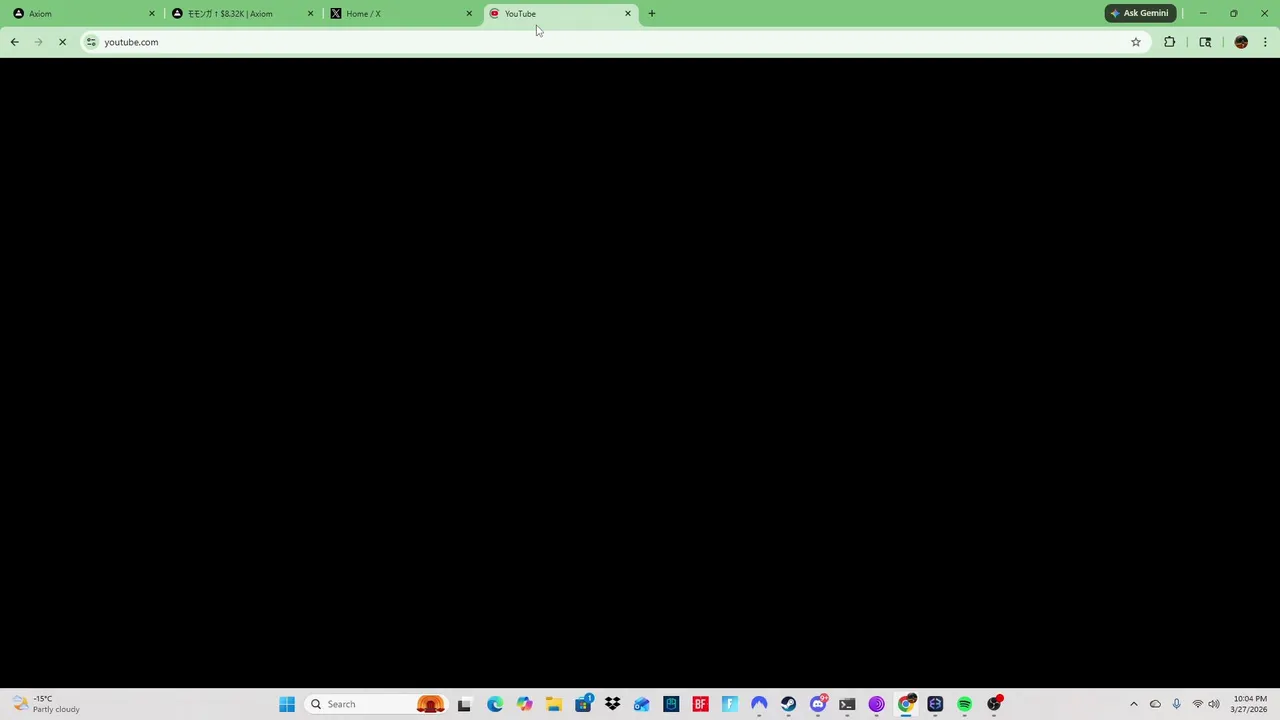Click the Ask Gemini button
The image size is (1280, 720).
tap(1140, 13)
